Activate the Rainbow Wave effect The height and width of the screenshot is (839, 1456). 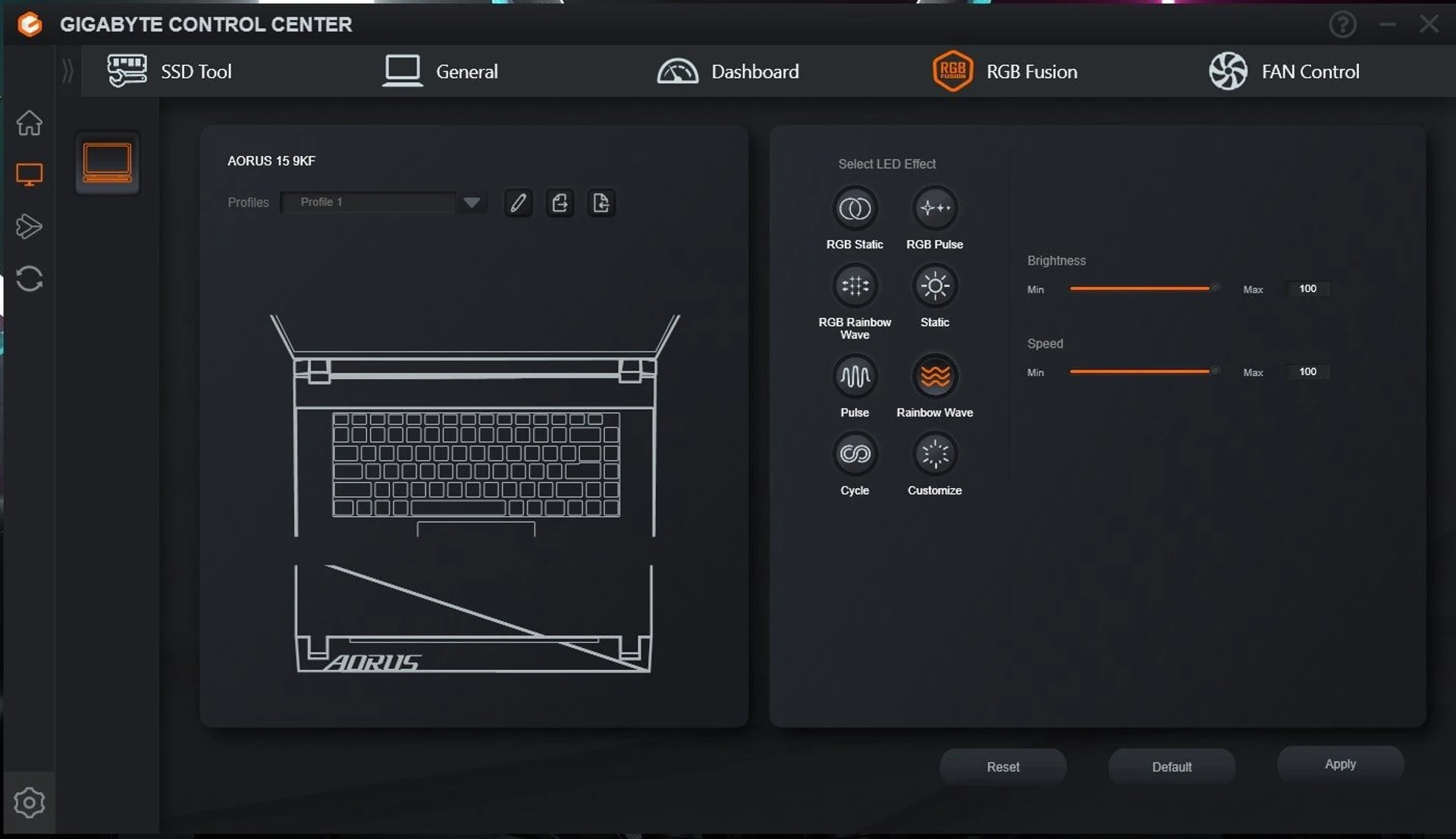point(935,377)
